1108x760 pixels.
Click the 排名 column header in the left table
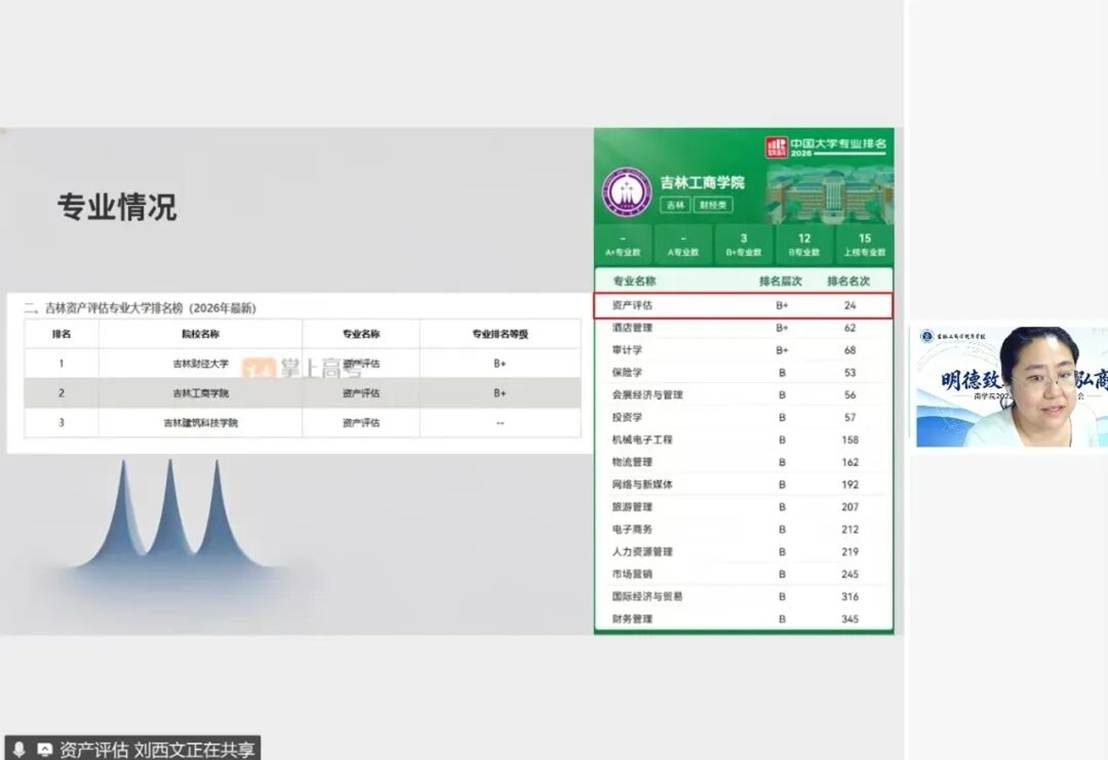[x=61, y=334]
